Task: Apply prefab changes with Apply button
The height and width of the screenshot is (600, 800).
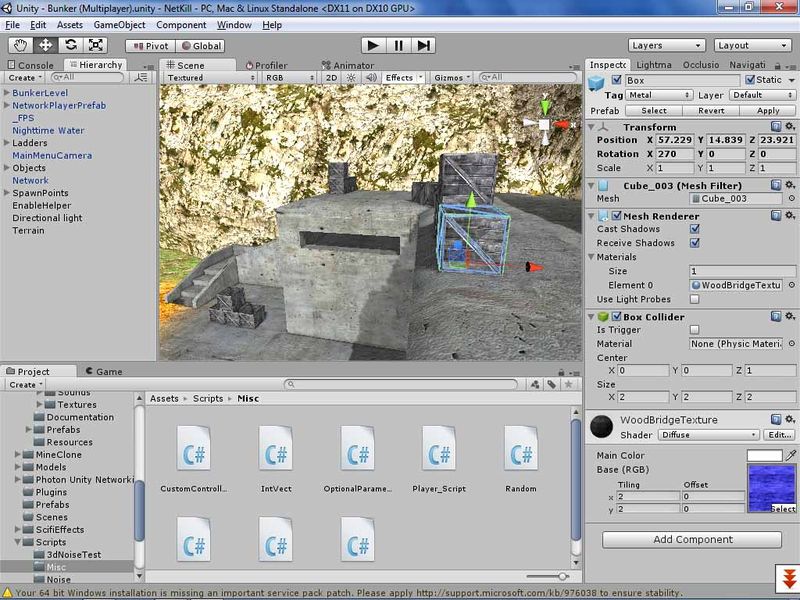Action: [x=767, y=110]
